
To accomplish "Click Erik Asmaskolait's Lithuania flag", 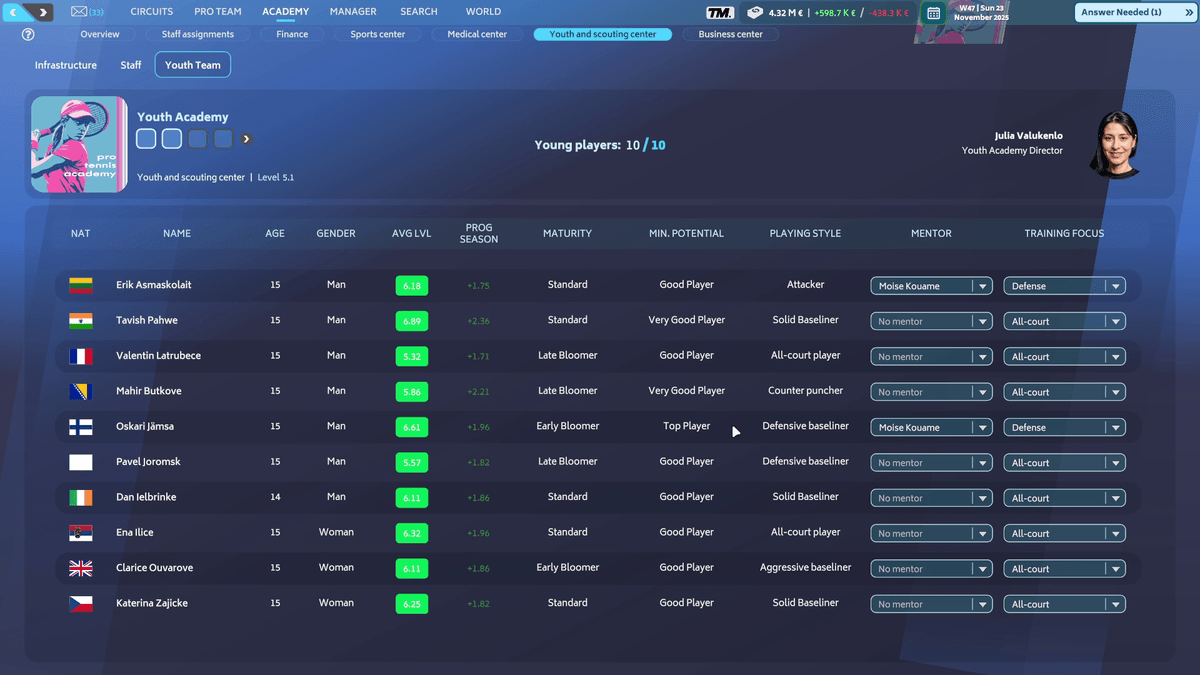I will (80, 285).
